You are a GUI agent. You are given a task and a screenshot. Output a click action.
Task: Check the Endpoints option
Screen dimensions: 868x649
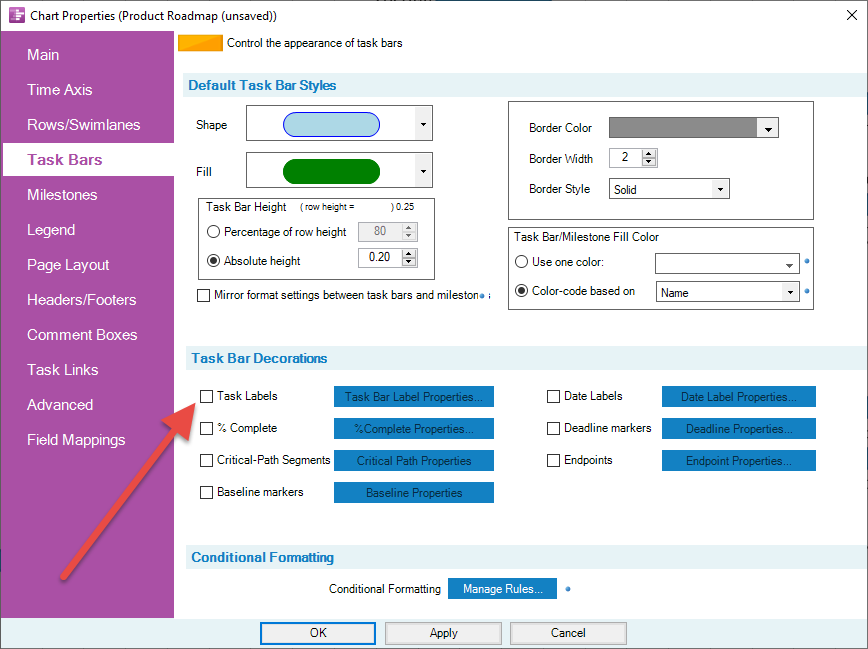coord(553,461)
